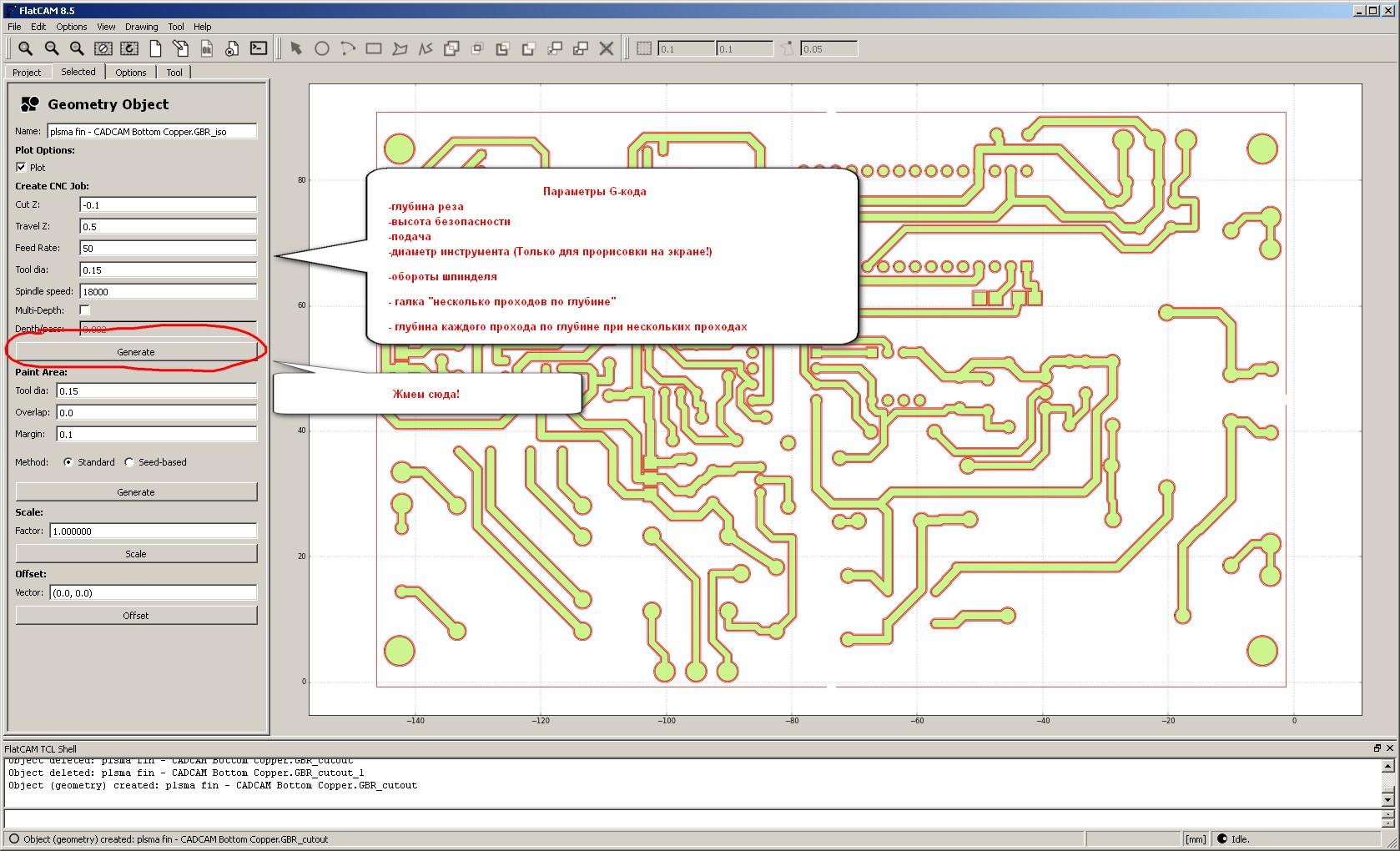Select the Add Rectangle drawing tool
This screenshot has width=1400, height=851.
click(374, 48)
